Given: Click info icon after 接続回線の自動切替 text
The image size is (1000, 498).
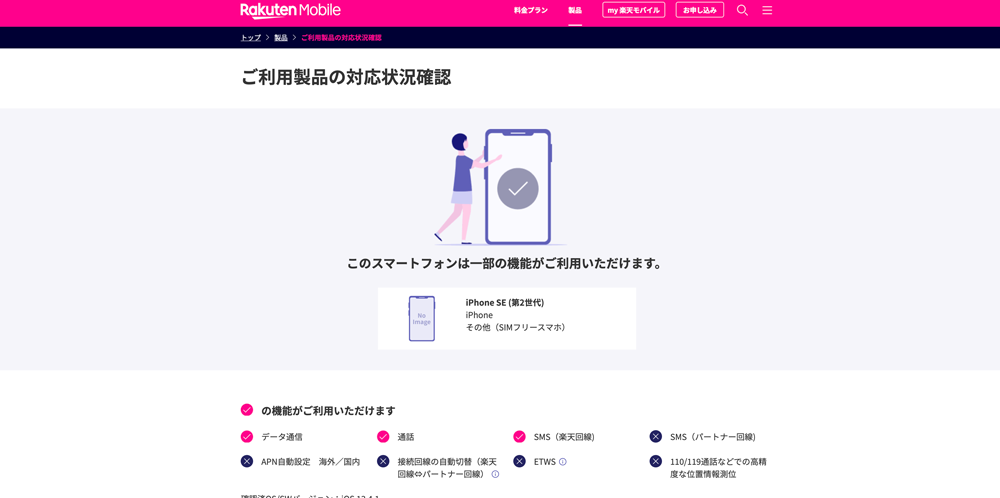Looking at the screenshot, I should [x=495, y=474].
